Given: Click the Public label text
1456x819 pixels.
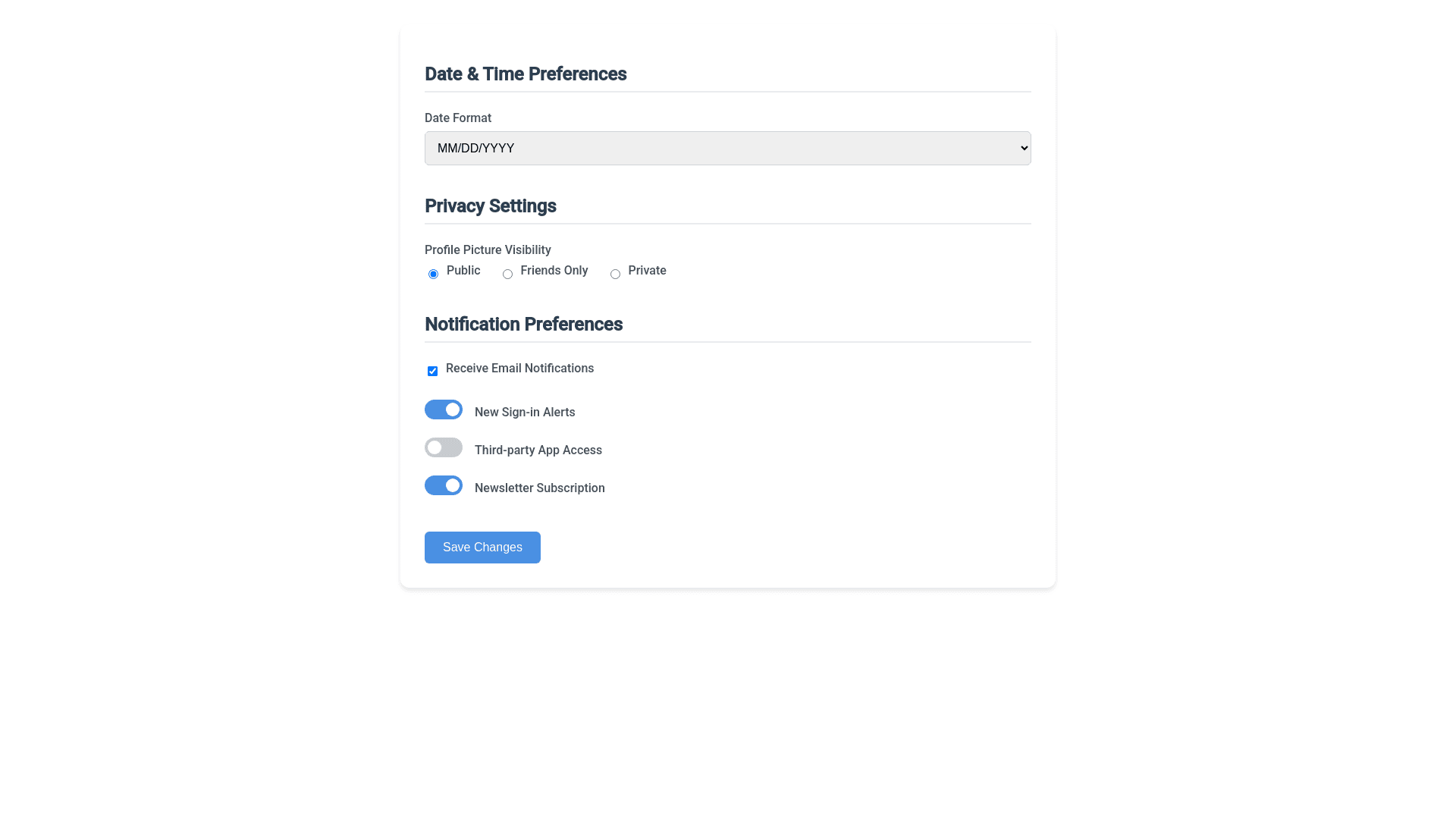Looking at the screenshot, I should [x=463, y=270].
